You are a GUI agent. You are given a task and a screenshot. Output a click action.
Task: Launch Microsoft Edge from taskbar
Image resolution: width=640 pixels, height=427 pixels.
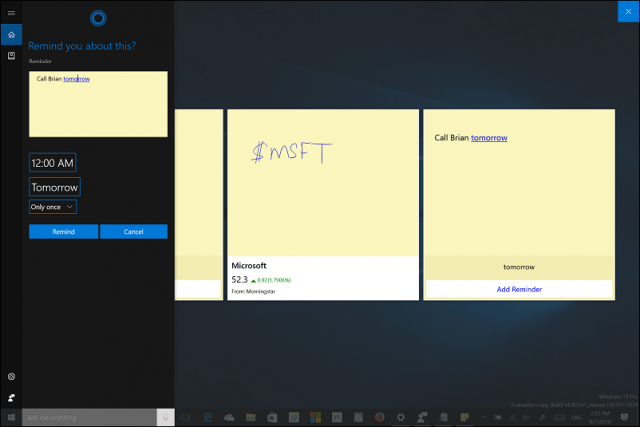[208, 417]
